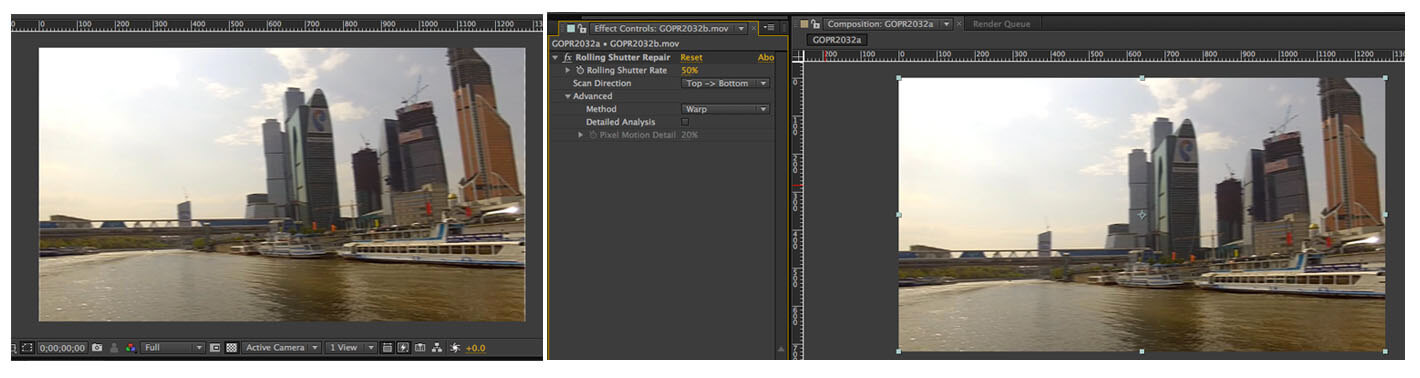Expand the Pixel Motion Detail triangle
Viewport: 1420px width, 378px height.
pos(580,135)
